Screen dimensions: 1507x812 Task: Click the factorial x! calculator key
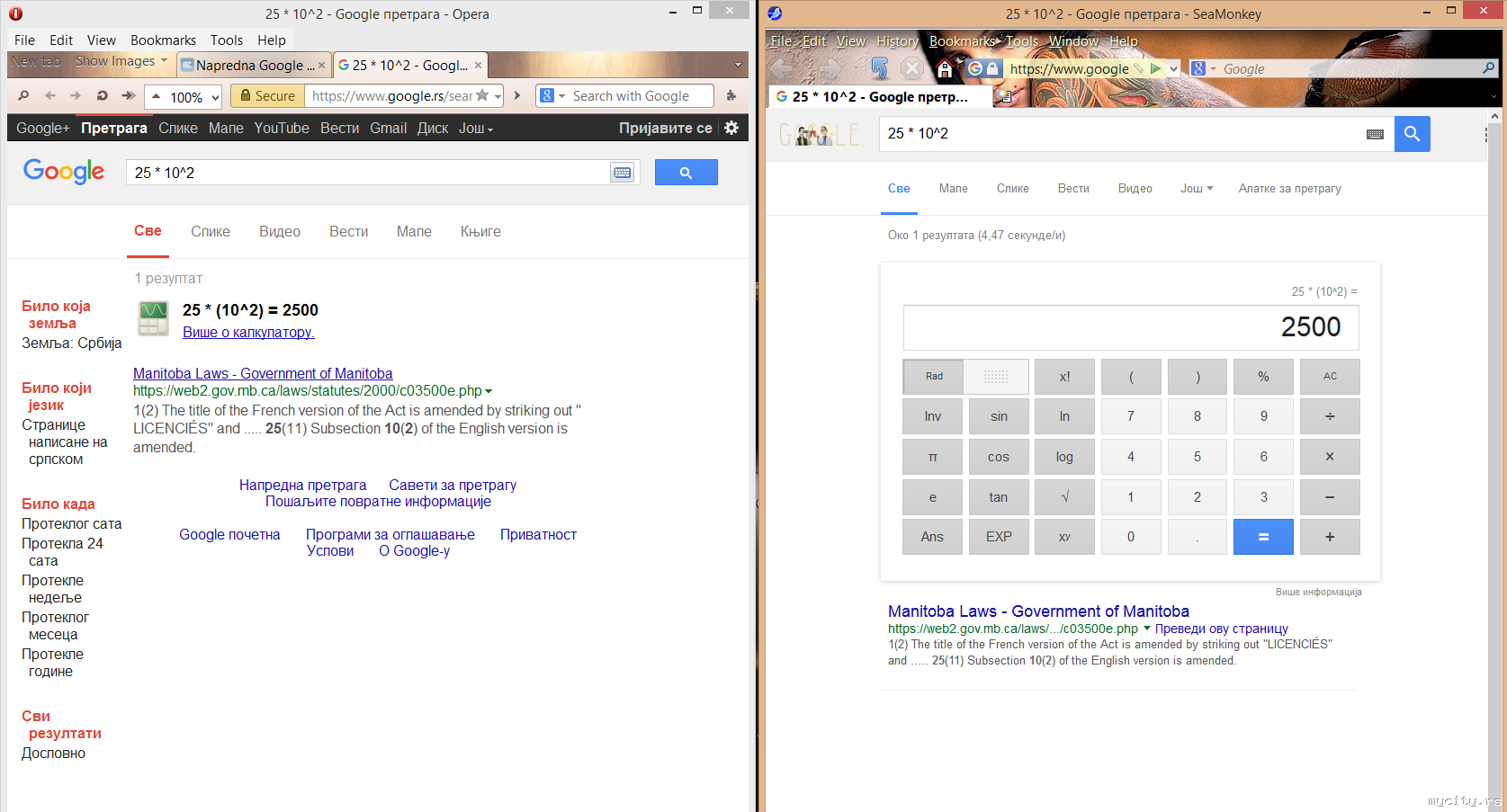coord(1064,377)
